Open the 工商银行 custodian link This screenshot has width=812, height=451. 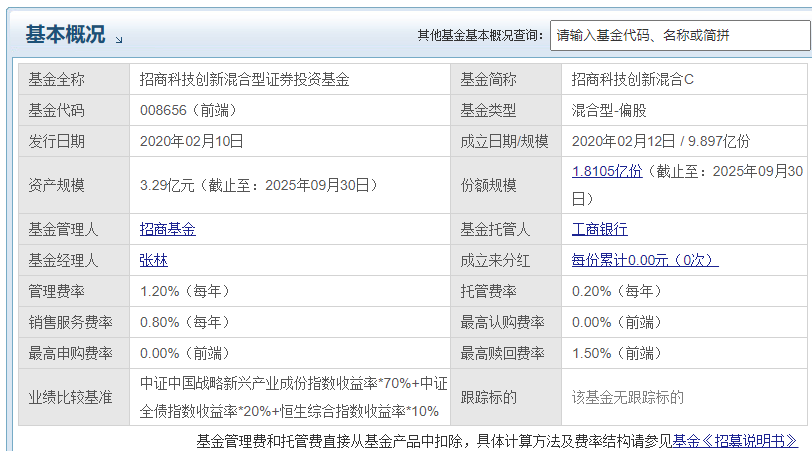(x=600, y=229)
